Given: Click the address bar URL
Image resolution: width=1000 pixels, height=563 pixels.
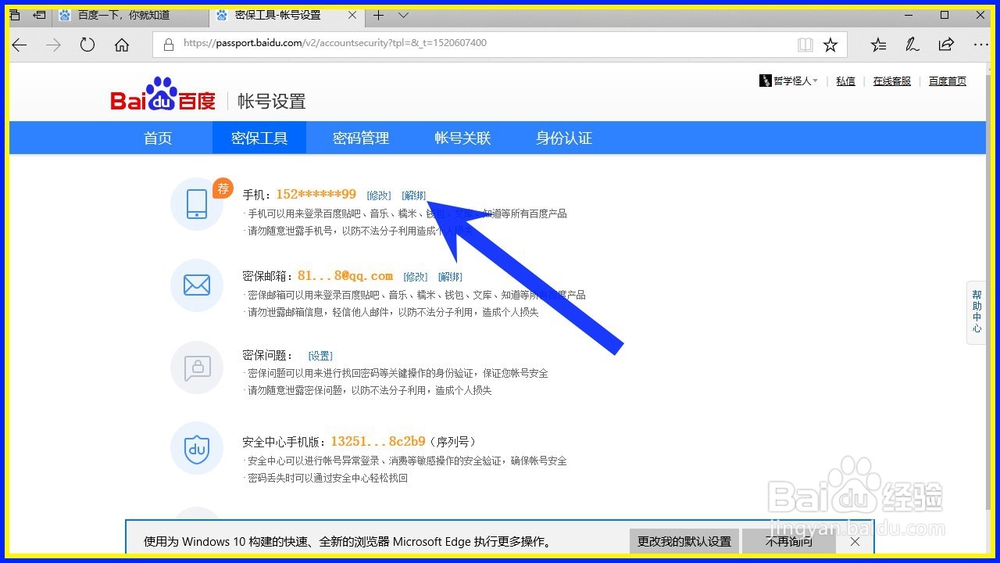Looking at the screenshot, I should click(x=335, y=43).
